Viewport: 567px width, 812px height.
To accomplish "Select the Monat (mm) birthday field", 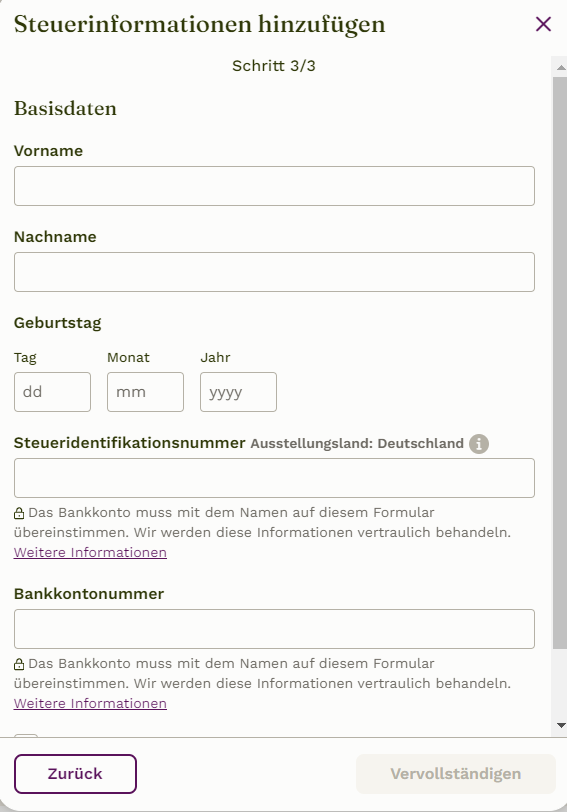I will point(146,392).
